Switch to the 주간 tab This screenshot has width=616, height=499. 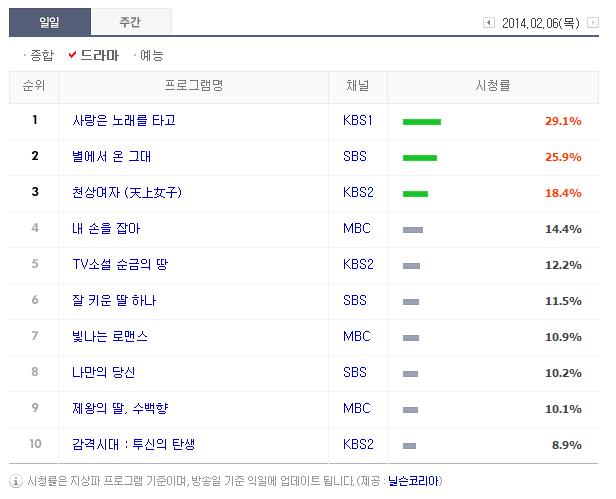(131, 22)
